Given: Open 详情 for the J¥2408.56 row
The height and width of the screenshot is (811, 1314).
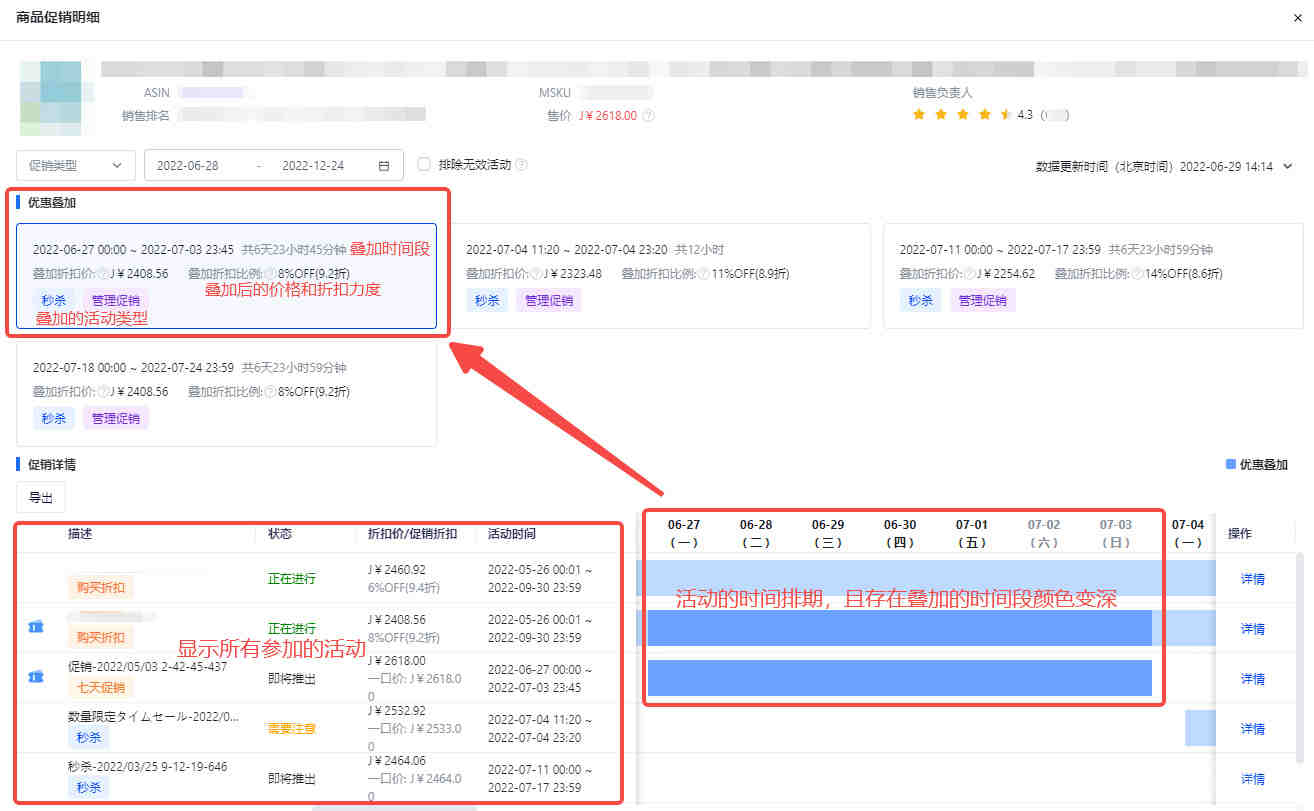Looking at the screenshot, I should click(1253, 629).
